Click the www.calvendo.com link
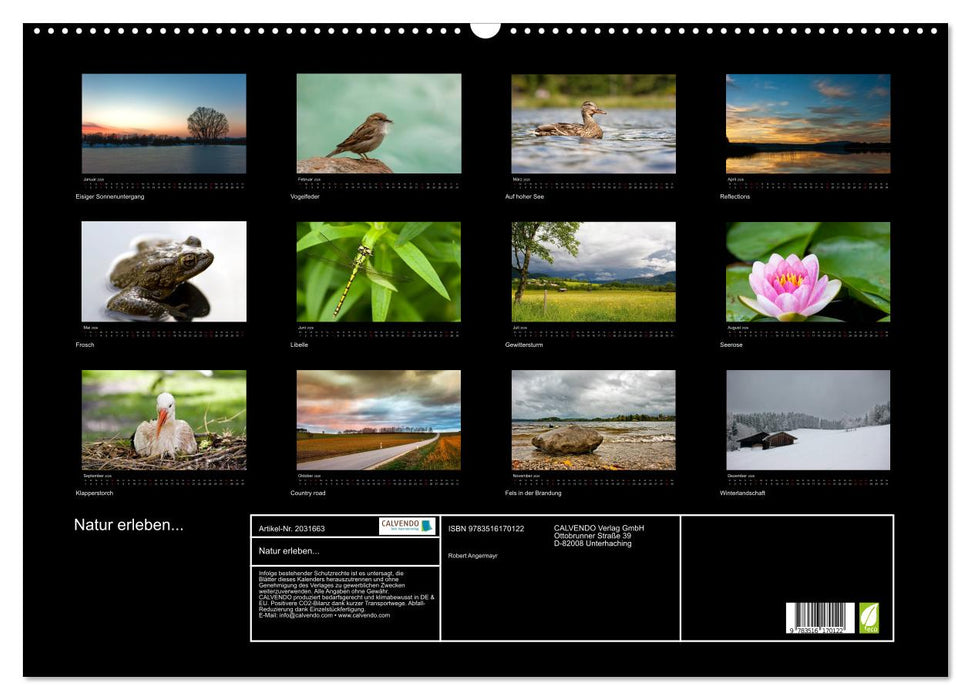971x700 pixels. pos(366,615)
